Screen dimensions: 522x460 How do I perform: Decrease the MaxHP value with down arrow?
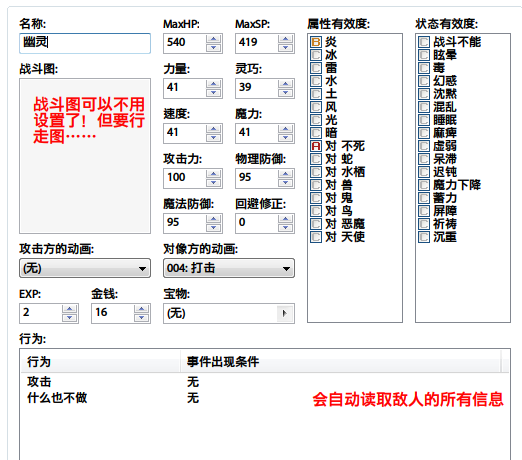click(x=213, y=48)
